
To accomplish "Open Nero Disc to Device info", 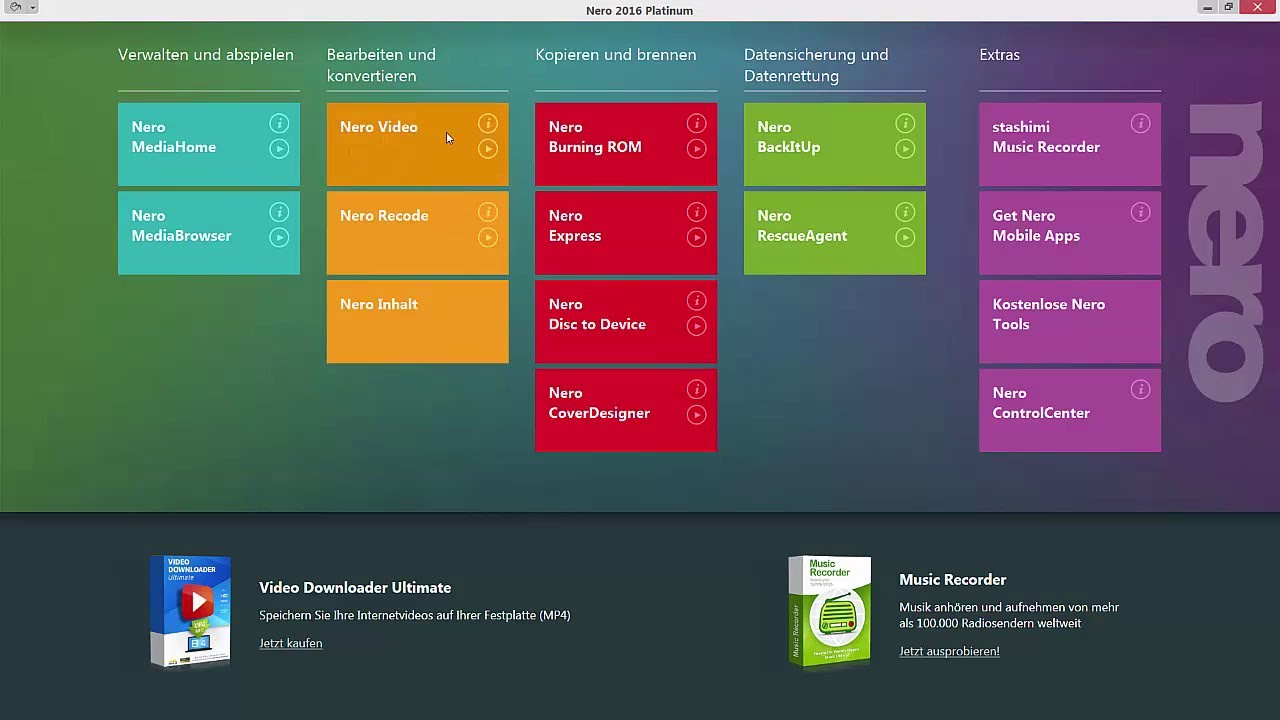I will coord(697,301).
